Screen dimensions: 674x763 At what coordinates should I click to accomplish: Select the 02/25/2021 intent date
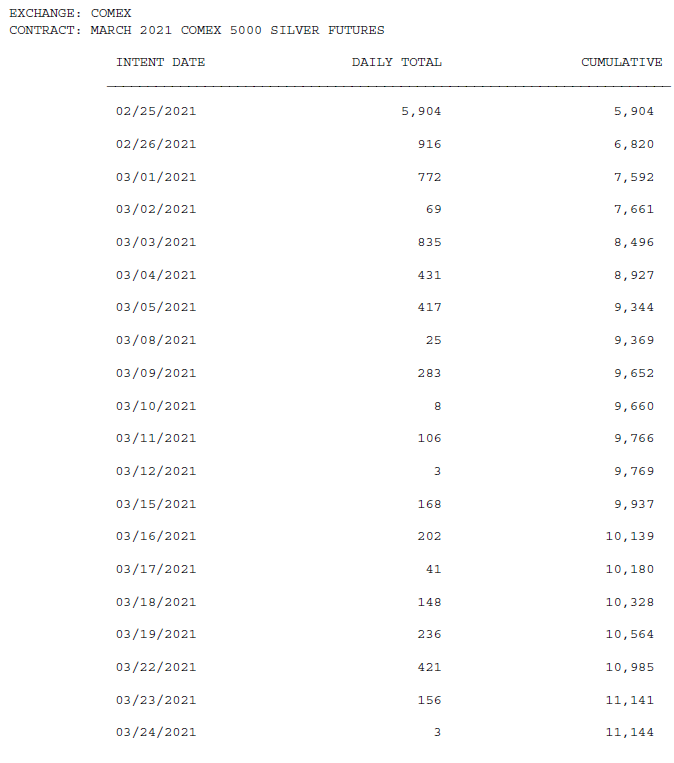(x=156, y=111)
